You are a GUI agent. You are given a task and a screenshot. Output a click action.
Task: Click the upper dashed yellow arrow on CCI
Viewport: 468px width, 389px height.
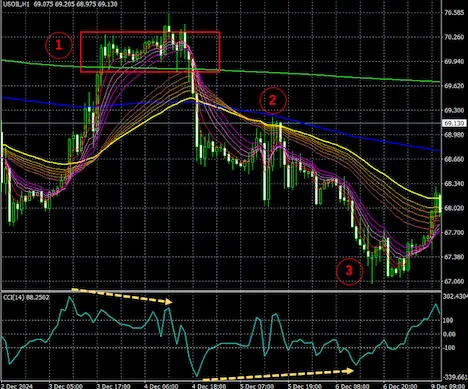pos(122,296)
